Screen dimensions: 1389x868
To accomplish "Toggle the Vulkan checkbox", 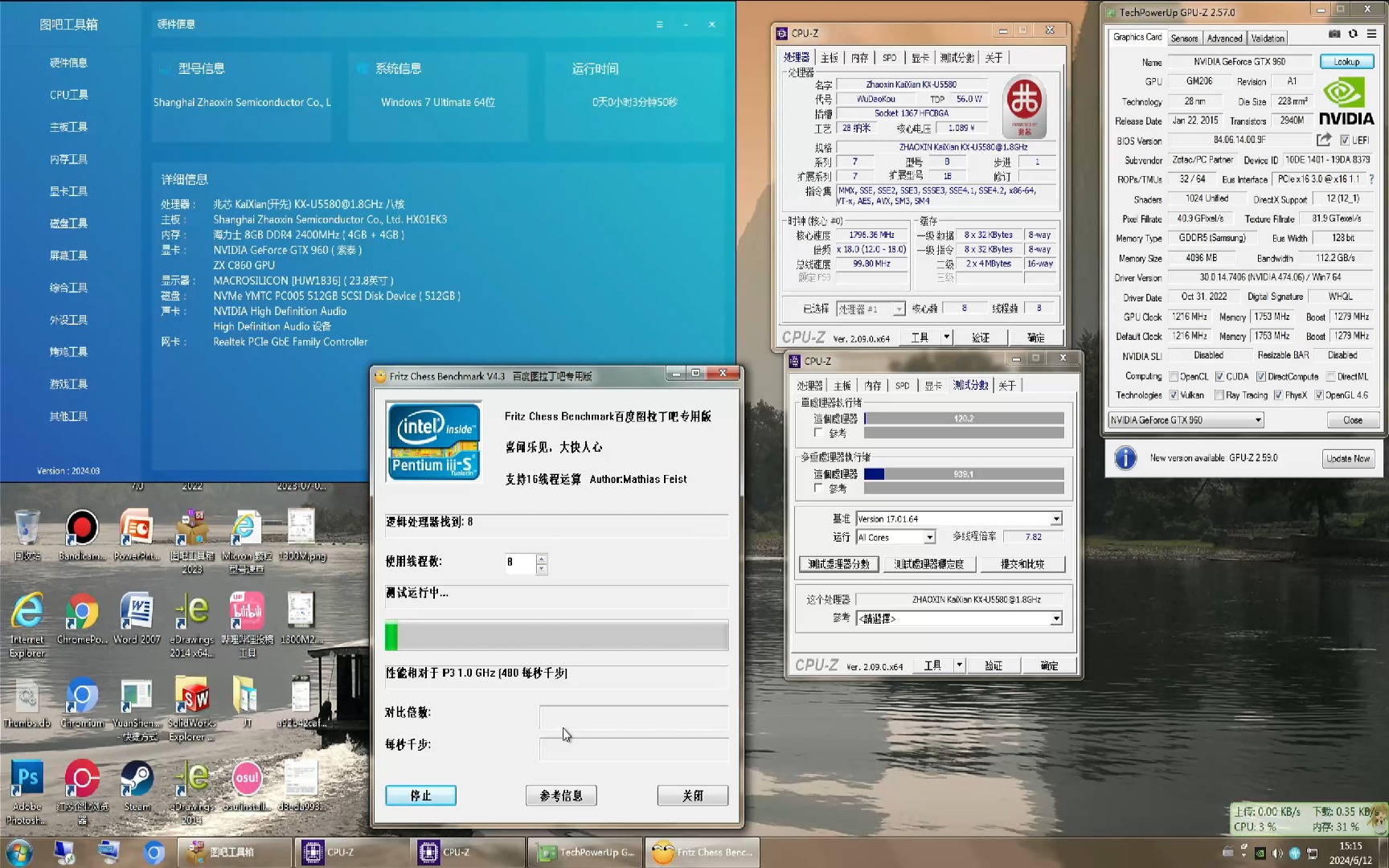I will [1174, 395].
